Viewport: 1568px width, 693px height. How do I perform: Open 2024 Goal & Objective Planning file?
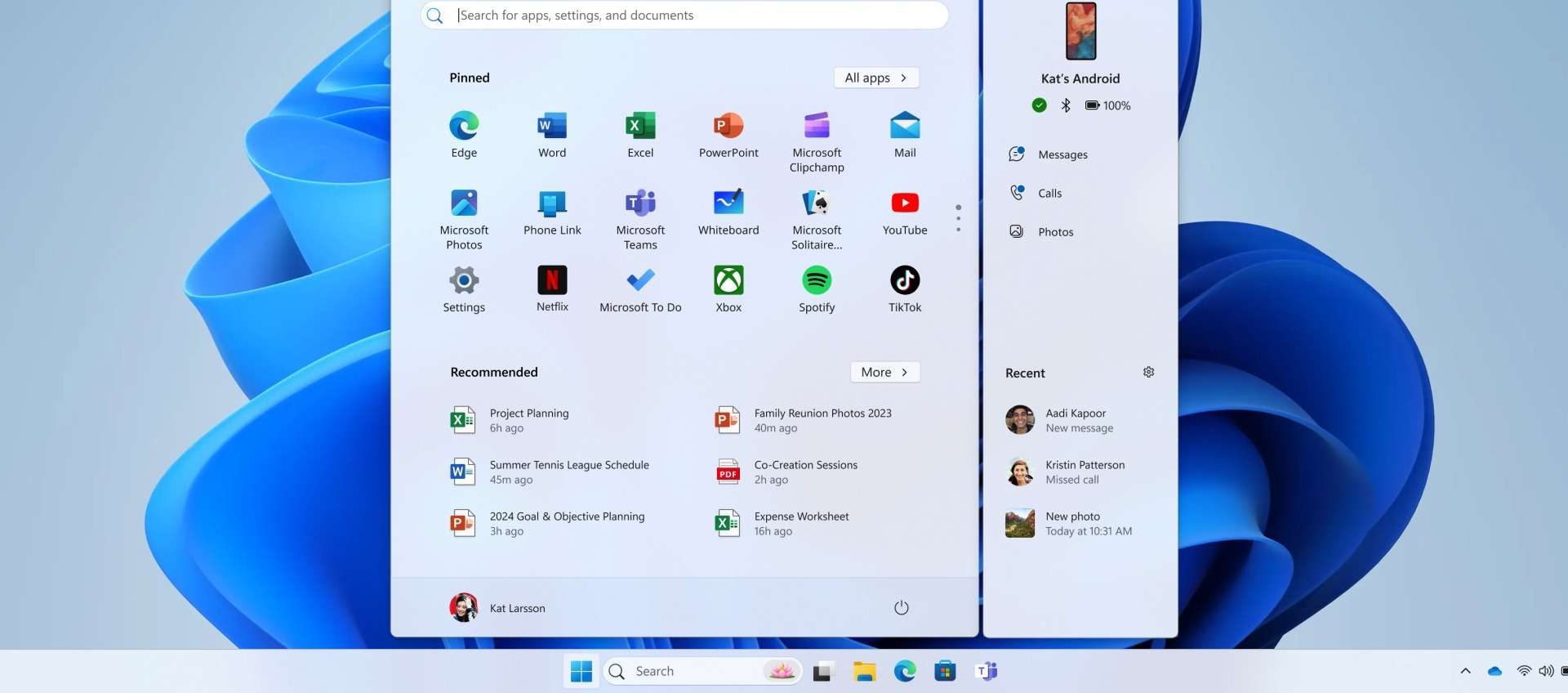pos(547,523)
